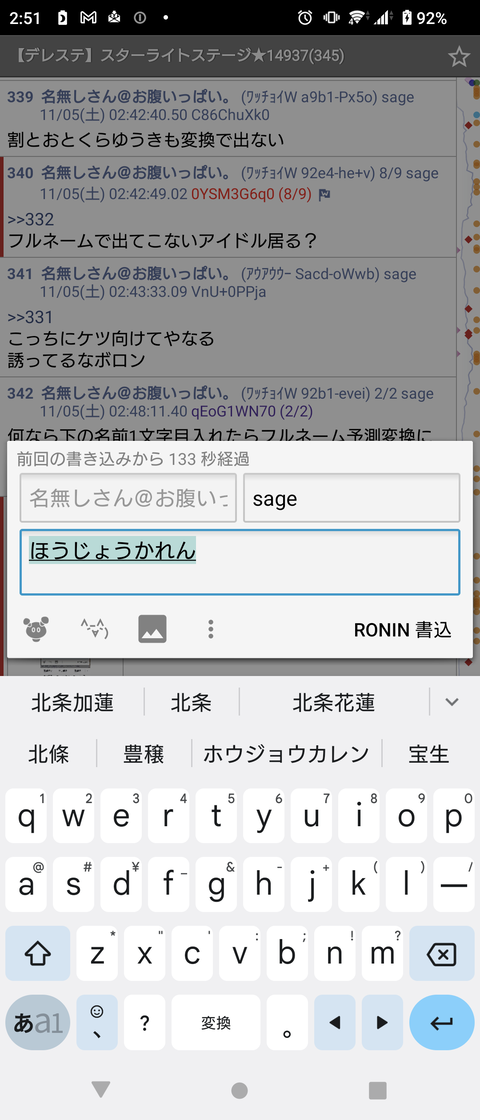Tap the b key
The width and height of the screenshot is (480, 1120).
pyautogui.click(x=287, y=953)
